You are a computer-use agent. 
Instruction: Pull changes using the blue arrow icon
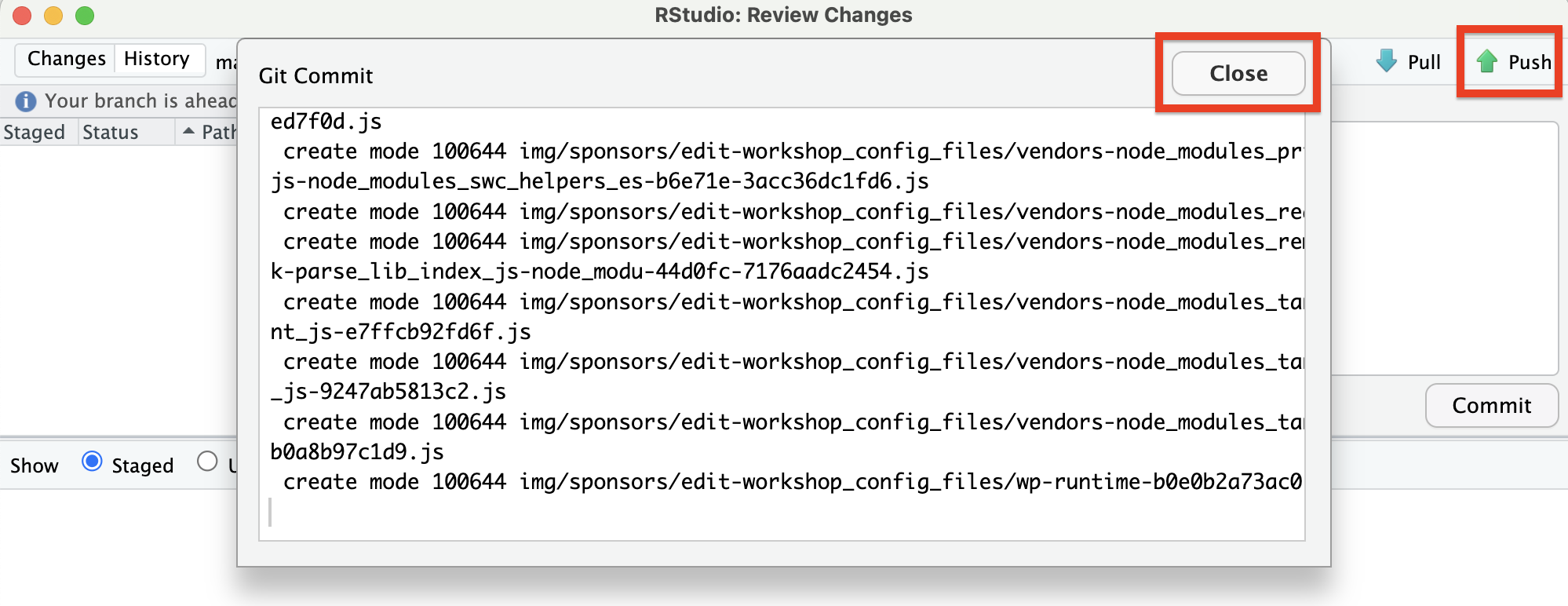[1408, 61]
